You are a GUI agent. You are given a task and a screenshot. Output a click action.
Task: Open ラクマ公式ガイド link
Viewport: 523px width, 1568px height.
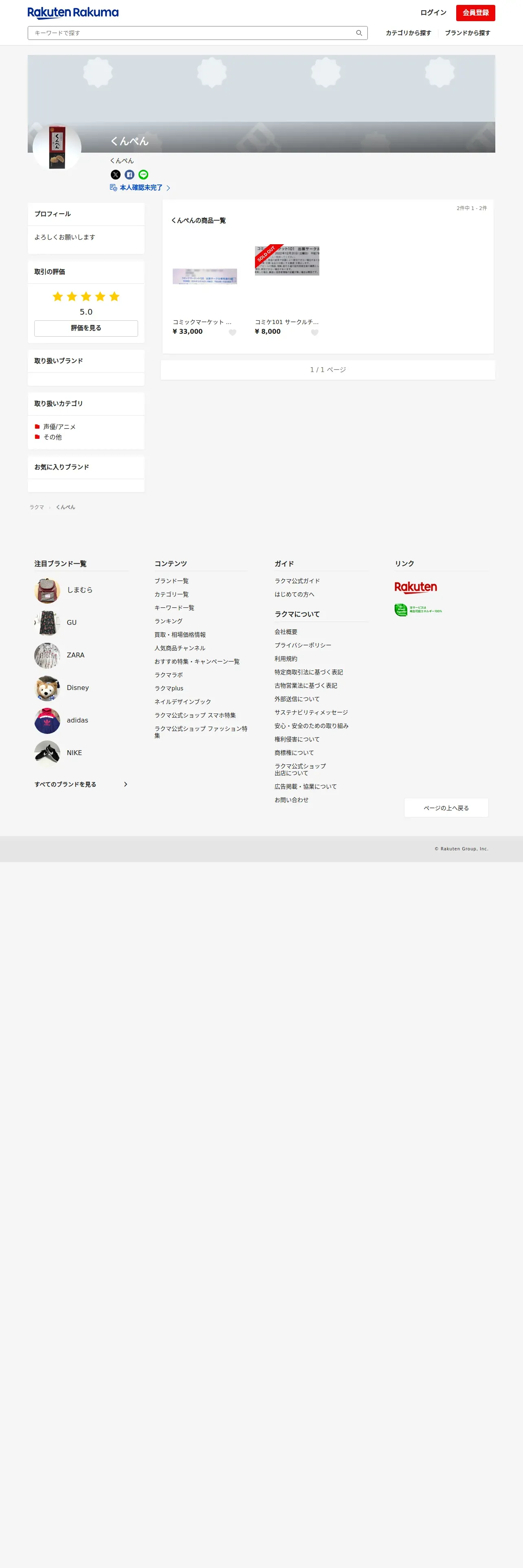click(x=297, y=581)
